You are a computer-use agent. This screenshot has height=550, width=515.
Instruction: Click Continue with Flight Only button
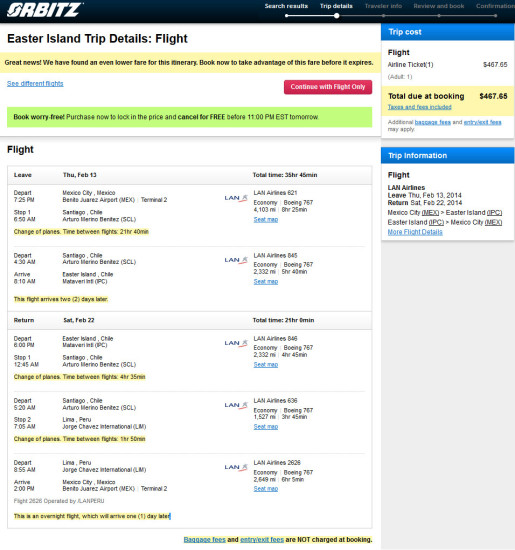coord(328,87)
